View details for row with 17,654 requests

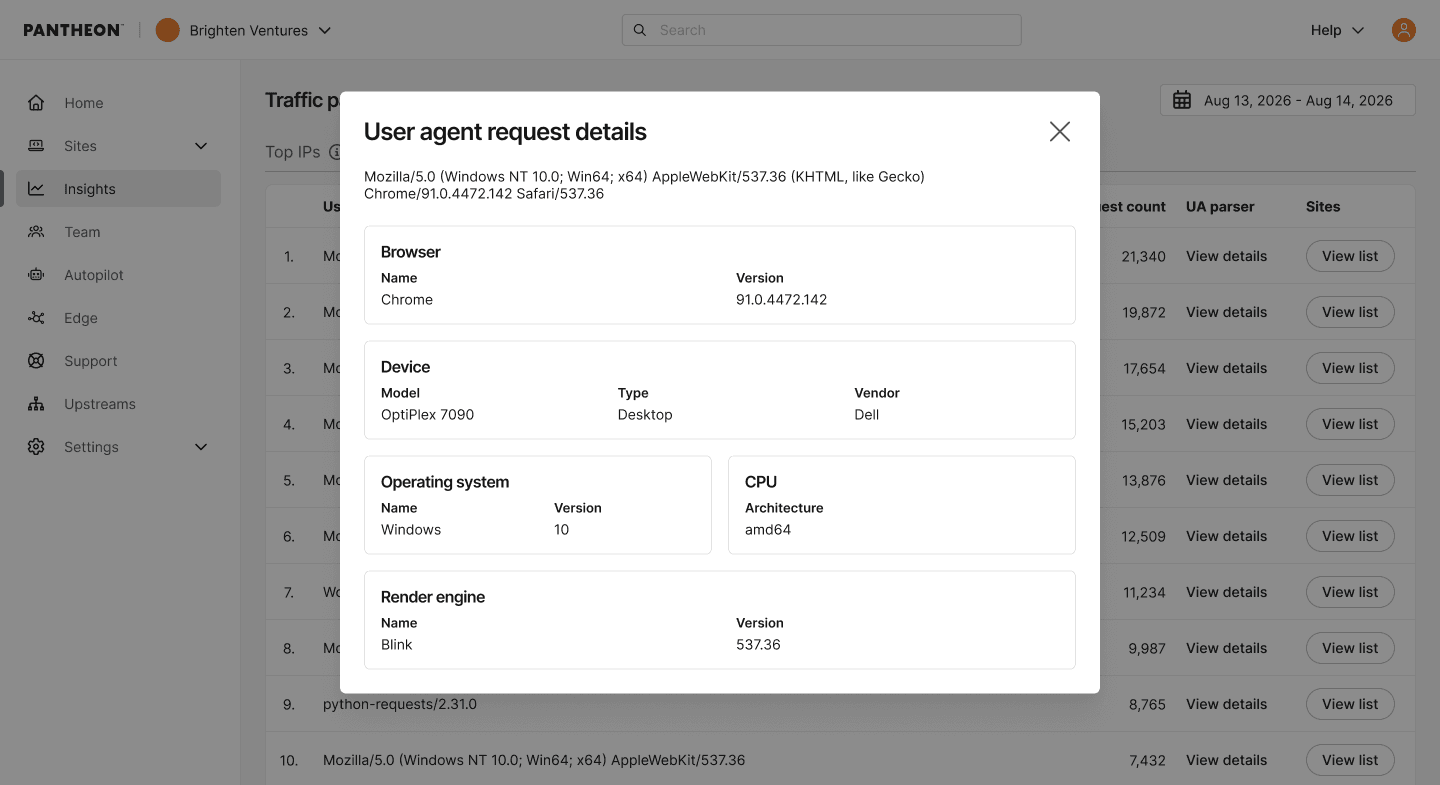1226,368
